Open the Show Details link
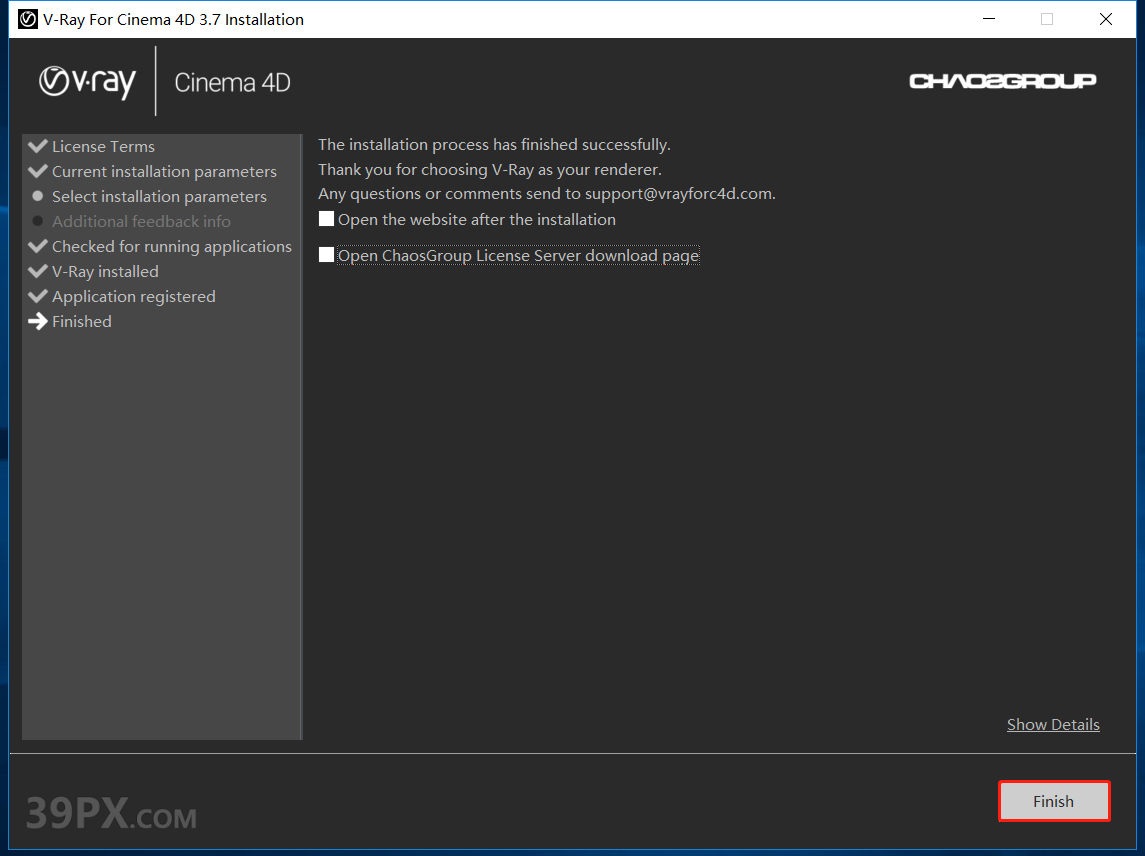Screen dimensions: 1145x856 tap(1053, 725)
